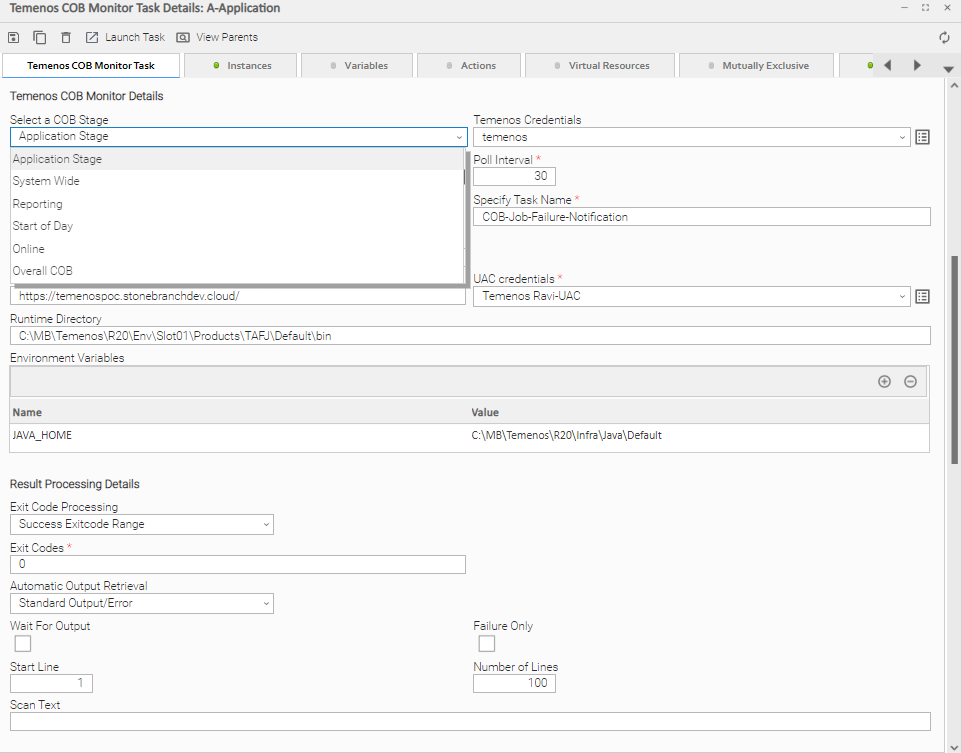
Task: Switch to the Variables tab
Action: pos(359,66)
